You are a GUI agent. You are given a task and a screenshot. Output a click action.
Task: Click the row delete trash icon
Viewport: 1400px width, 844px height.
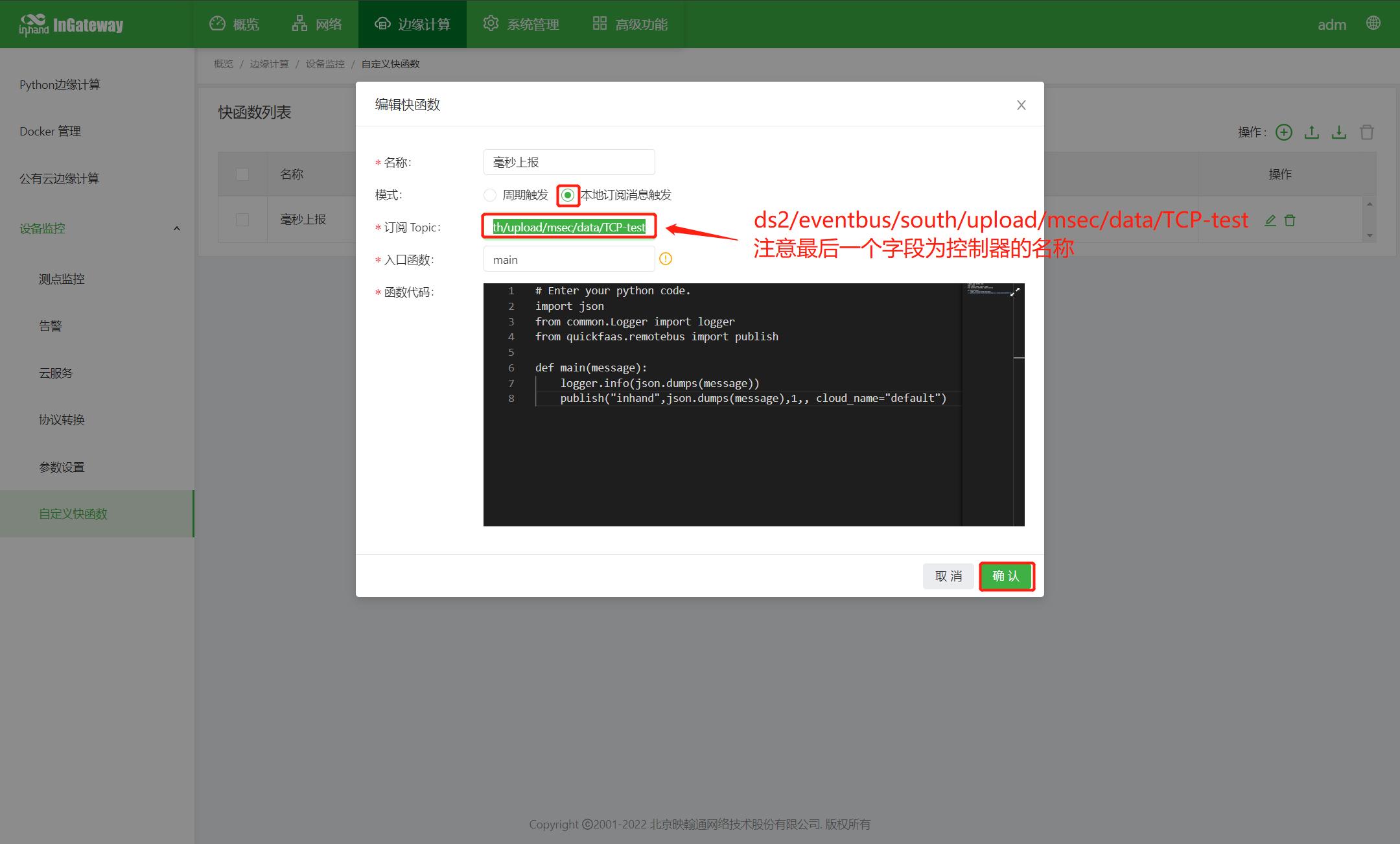pos(1290,220)
